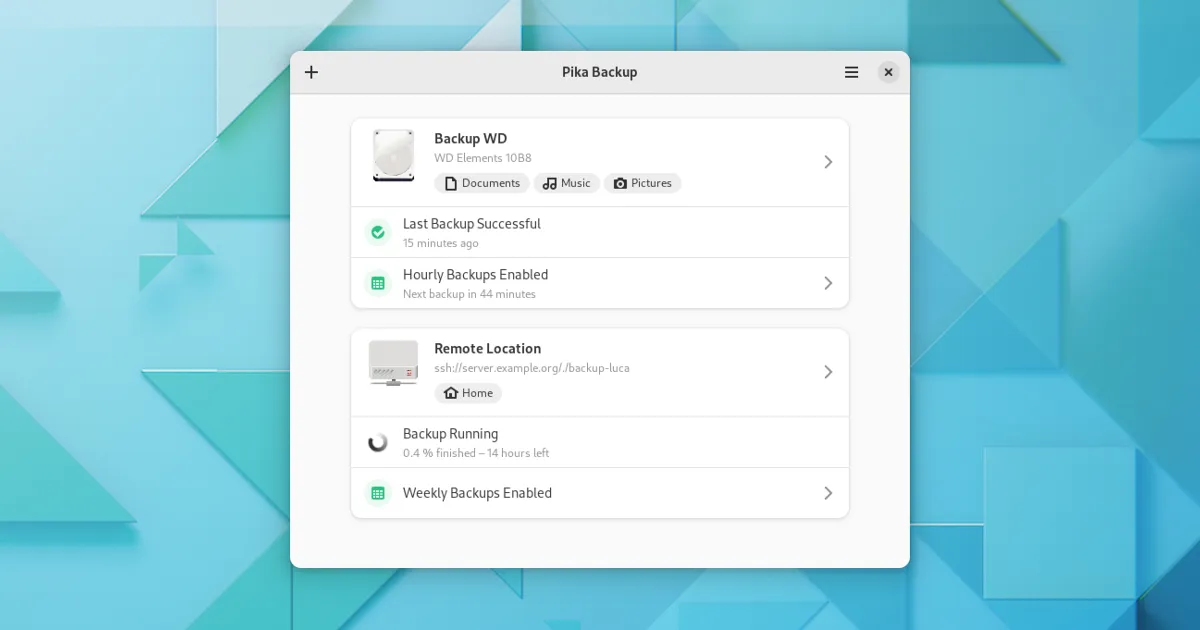Screen dimensions: 1200x630
Task: Click the Weekly Backups schedule icon
Action: pos(378,493)
